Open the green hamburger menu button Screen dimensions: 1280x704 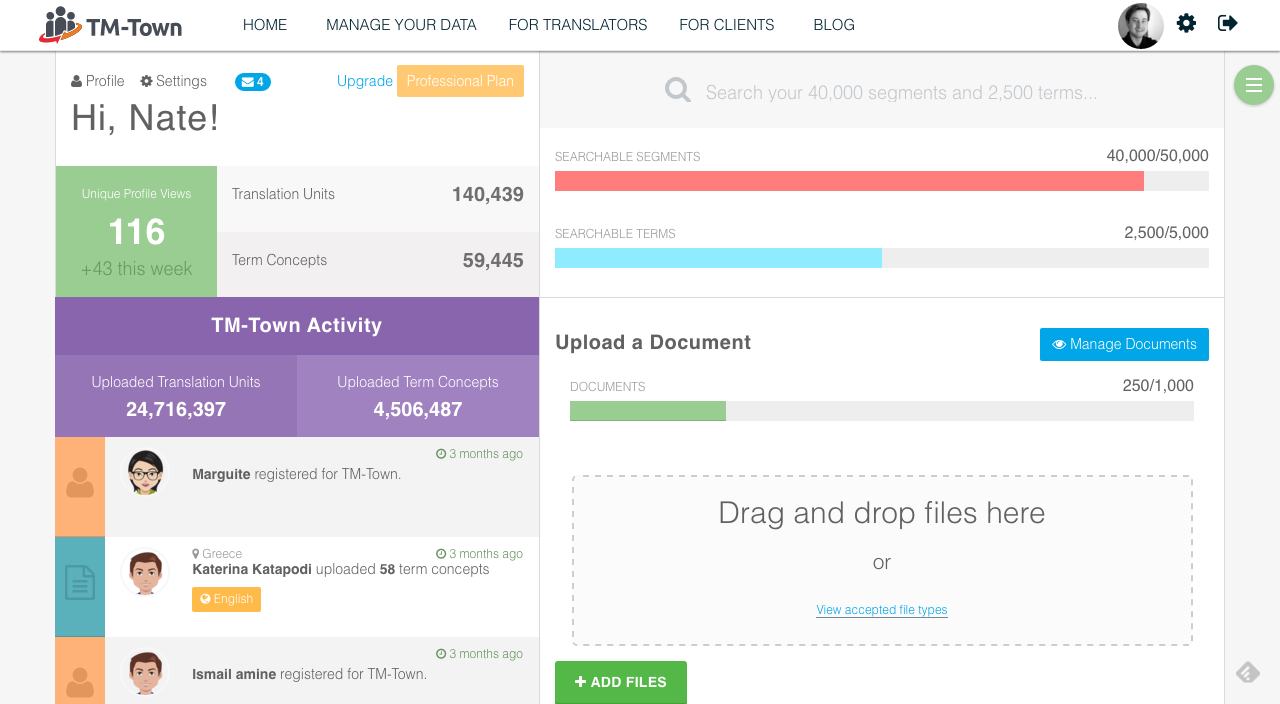(x=1254, y=85)
